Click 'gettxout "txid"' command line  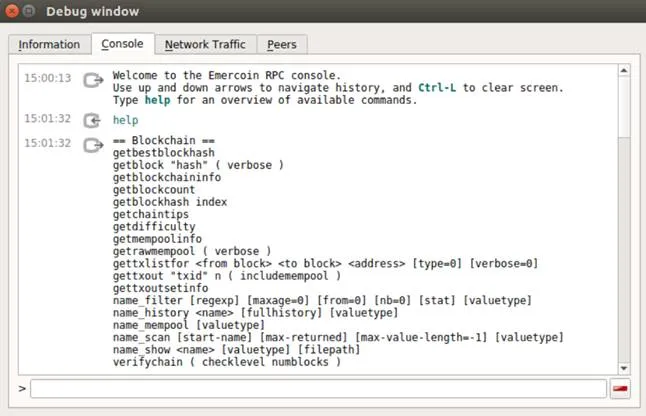click(x=227, y=276)
